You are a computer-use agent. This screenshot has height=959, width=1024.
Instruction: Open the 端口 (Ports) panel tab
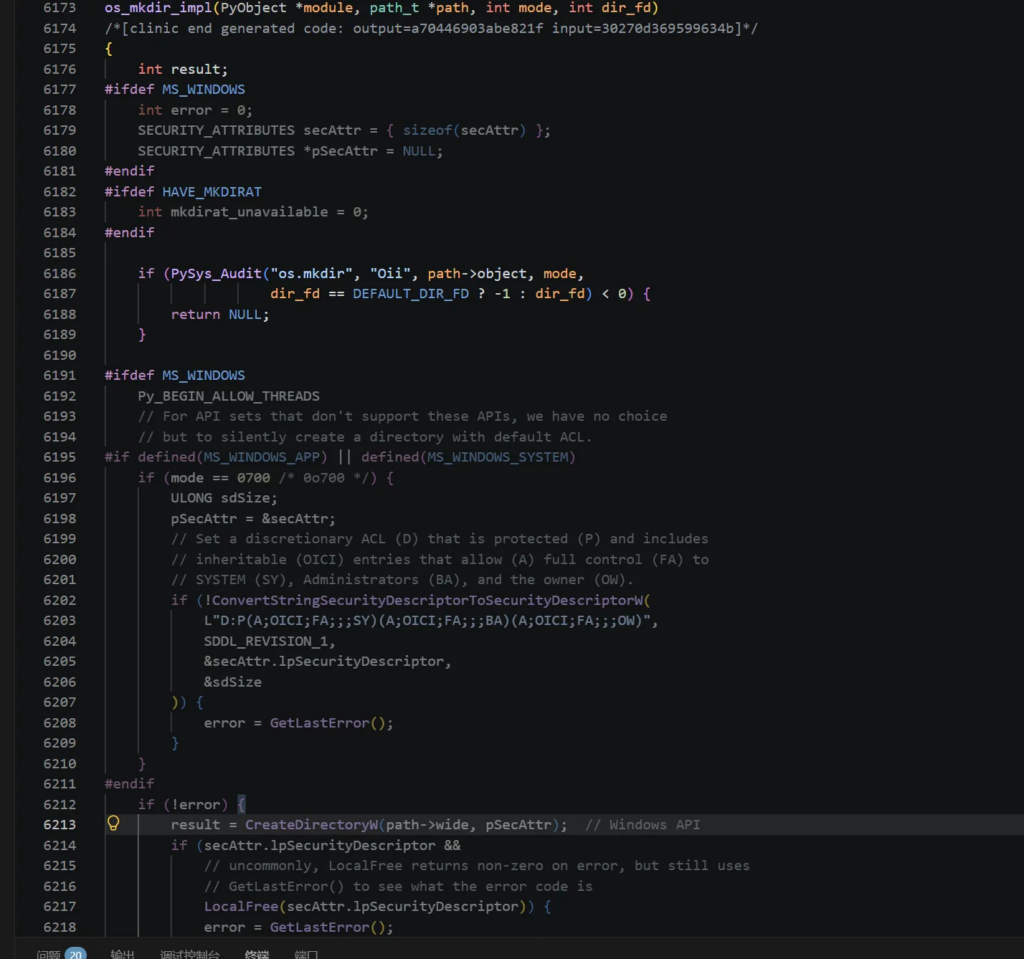[306, 954]
